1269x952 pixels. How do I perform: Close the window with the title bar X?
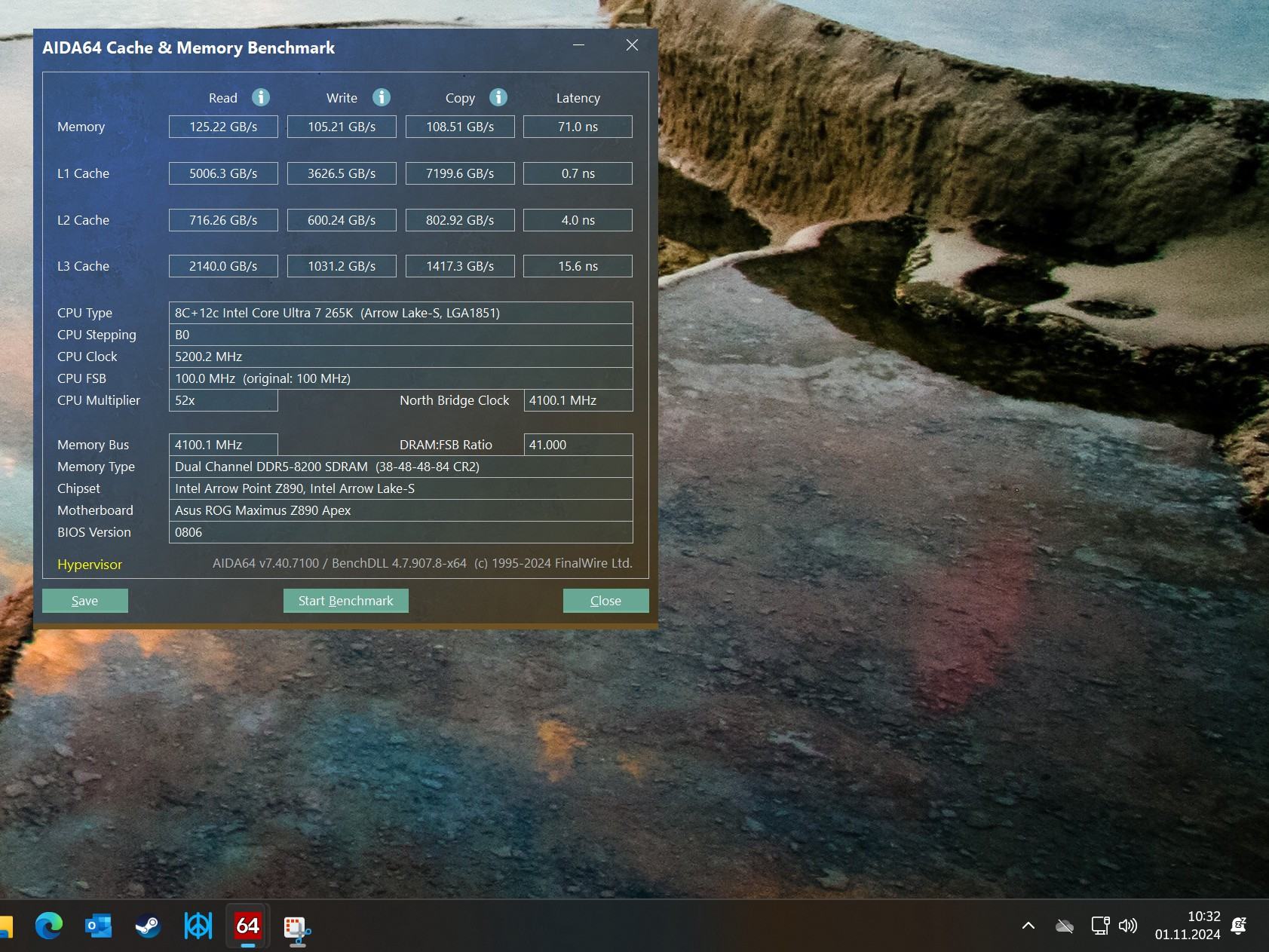point(633,45)
